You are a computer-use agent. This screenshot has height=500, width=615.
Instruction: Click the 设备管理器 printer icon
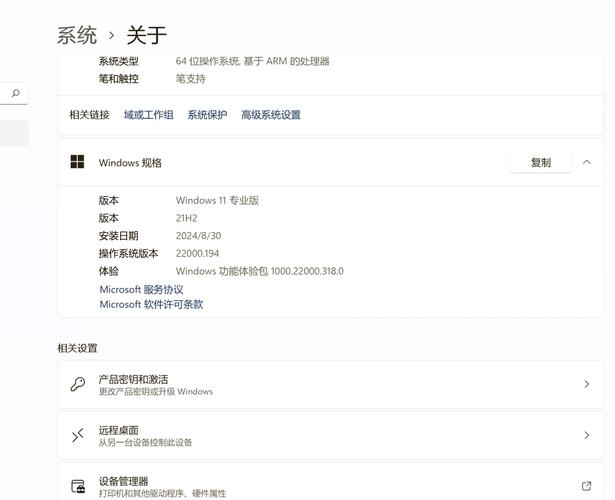[78, 486]
